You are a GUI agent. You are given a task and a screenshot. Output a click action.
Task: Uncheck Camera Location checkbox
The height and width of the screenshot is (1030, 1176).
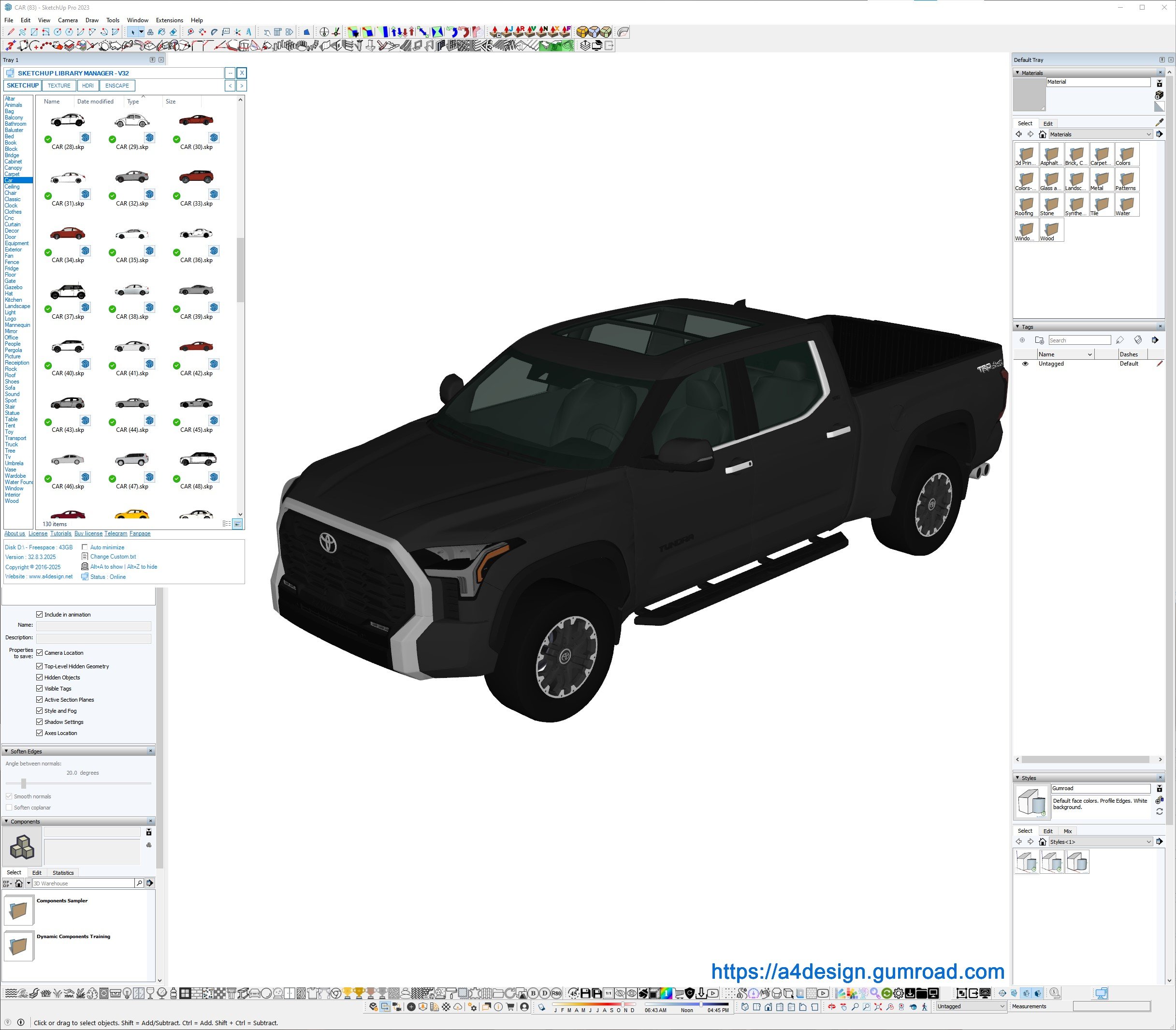click(x=40, y=653)
